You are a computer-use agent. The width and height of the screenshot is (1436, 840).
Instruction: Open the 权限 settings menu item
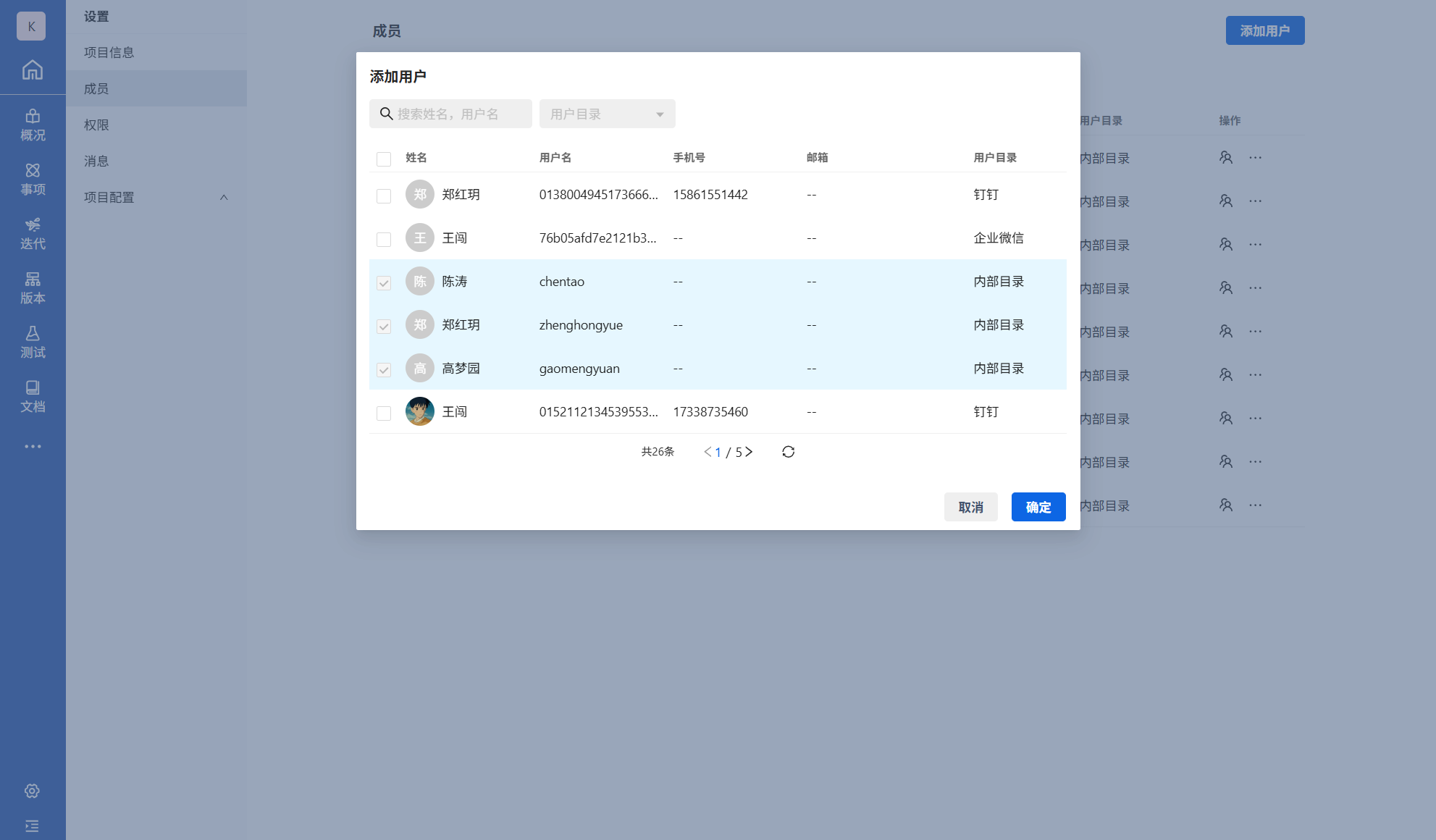(96, 125)
